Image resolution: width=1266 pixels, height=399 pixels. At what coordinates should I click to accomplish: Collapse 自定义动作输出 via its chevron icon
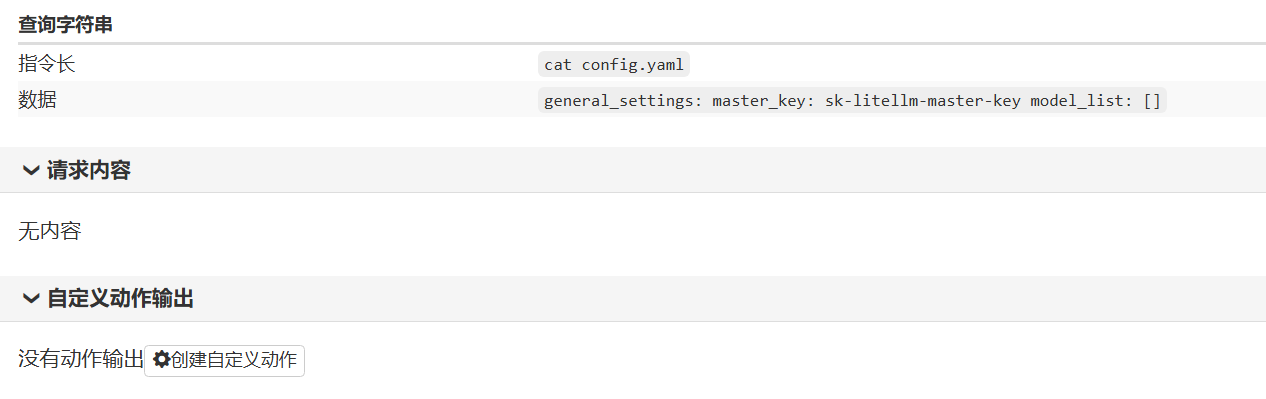[31, 299]
